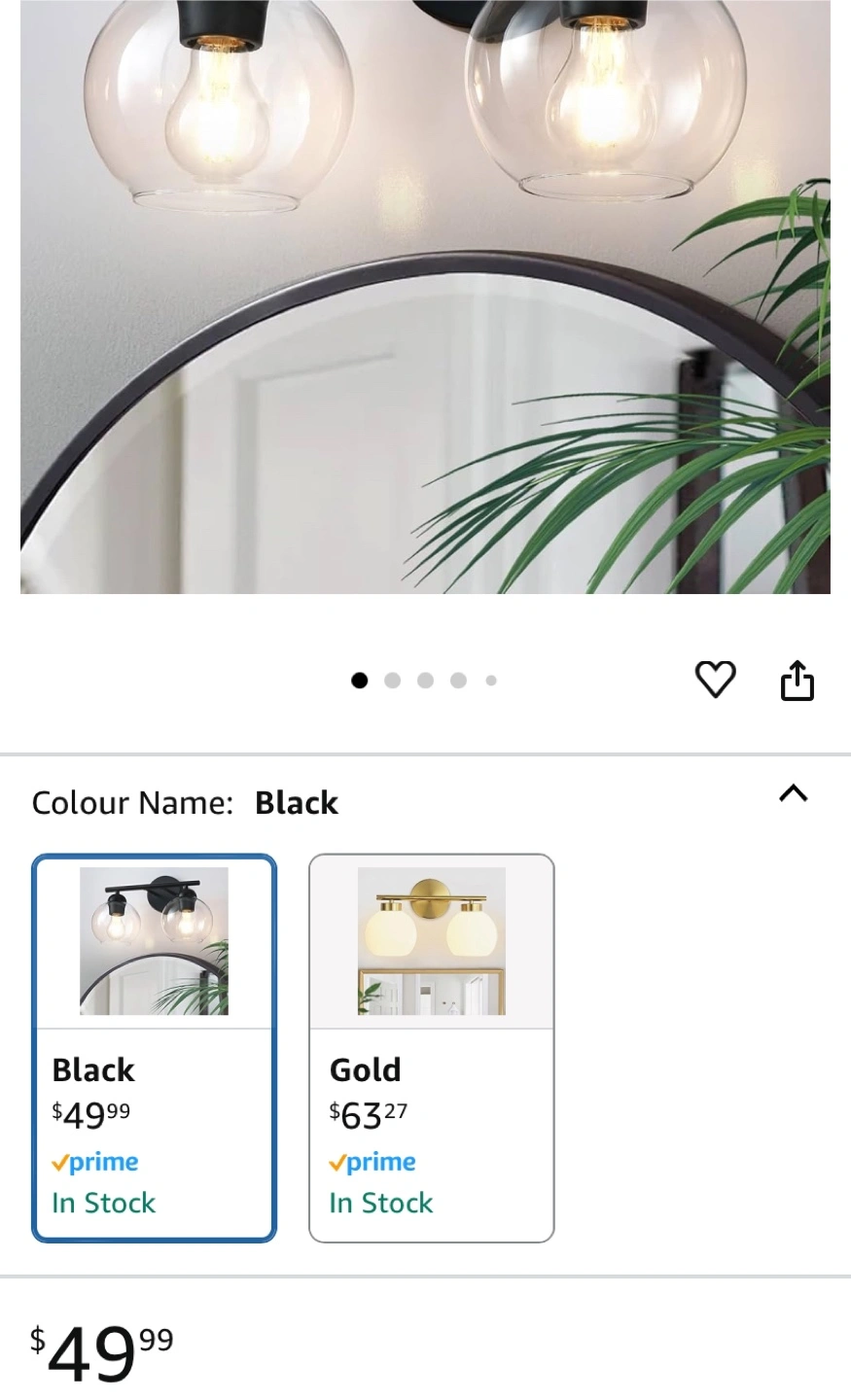Select the Gold colour option card
851x1400 pixels.
coord(432,1048)
